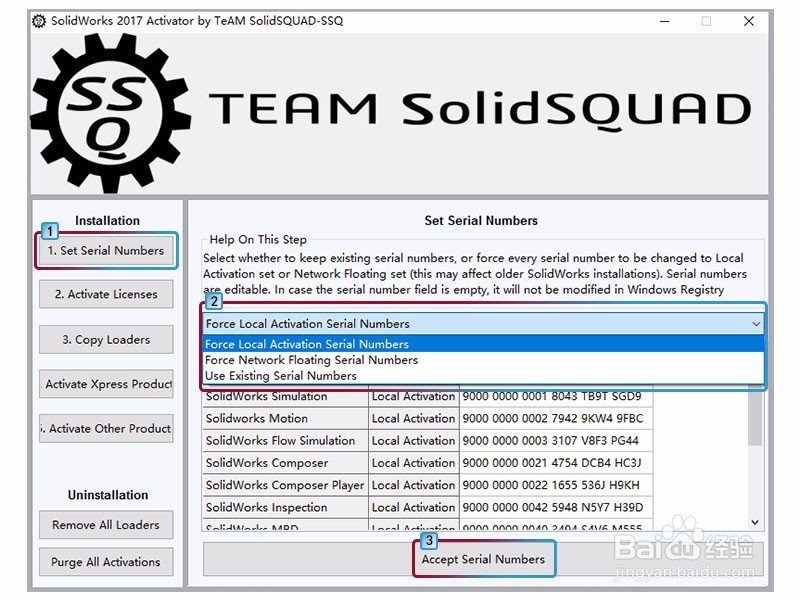This screenshot has height=600, width=800.
Task: Click Local Activation cell for SolidWorks Composer
Action: [414, 463]
